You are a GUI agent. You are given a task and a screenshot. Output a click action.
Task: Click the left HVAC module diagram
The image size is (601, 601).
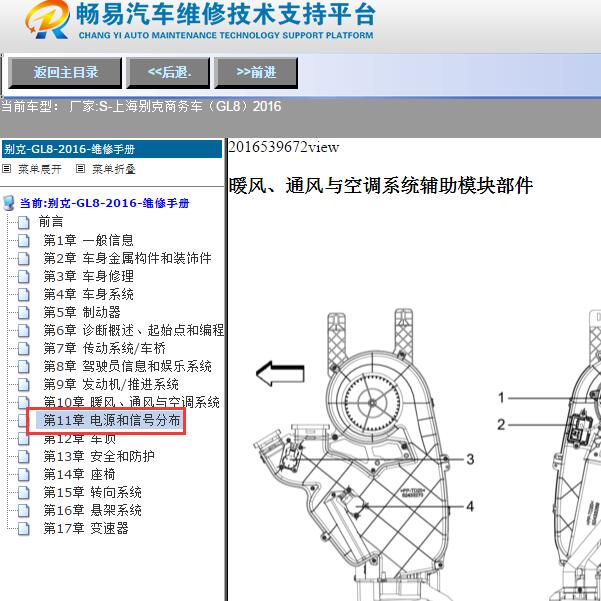351,454
